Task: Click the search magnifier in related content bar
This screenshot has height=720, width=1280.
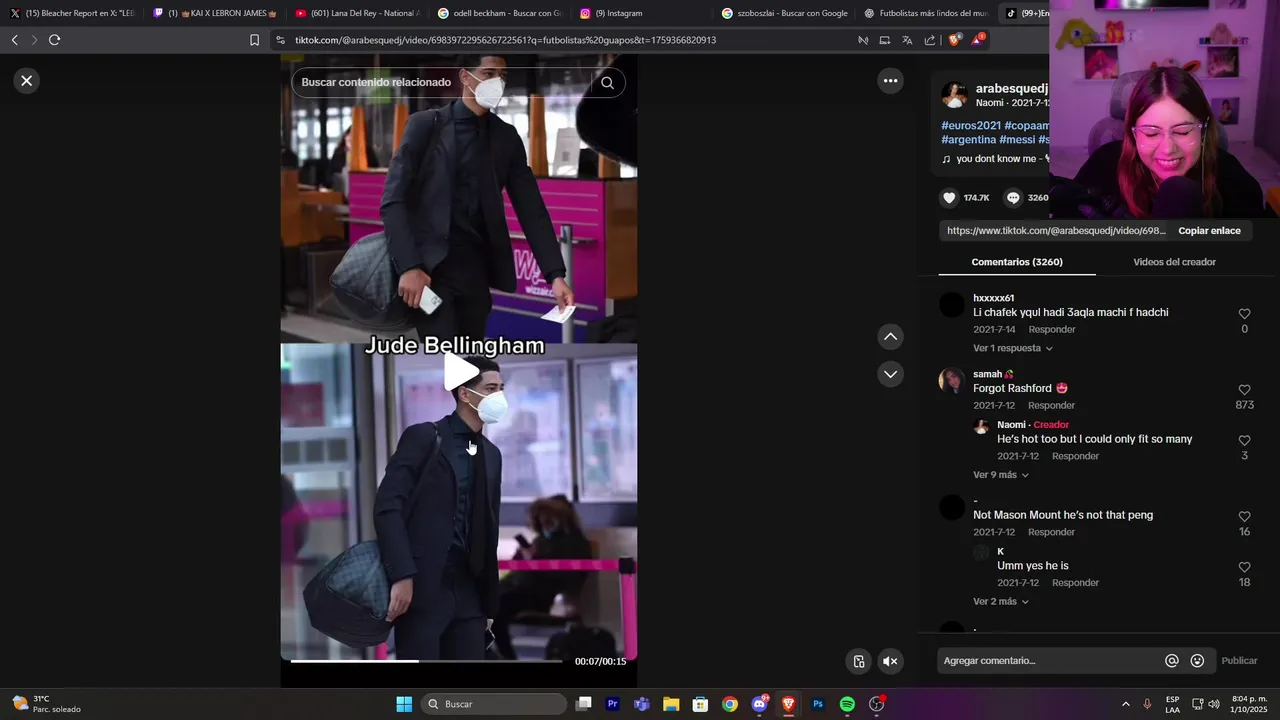Action: pos(607,83)
